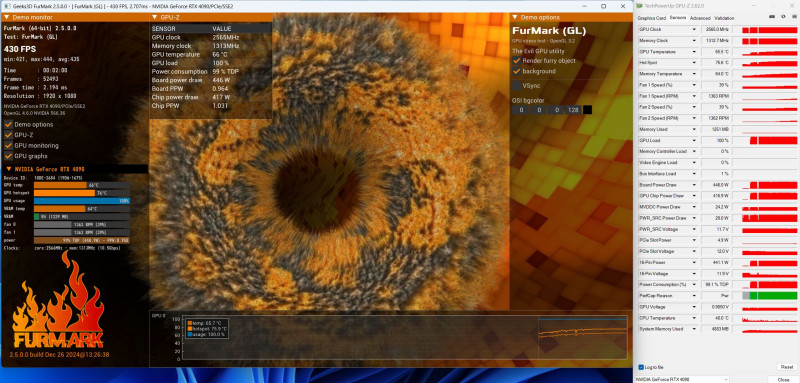Toggle the Log to file checkbox

click(x=641, y=367)
